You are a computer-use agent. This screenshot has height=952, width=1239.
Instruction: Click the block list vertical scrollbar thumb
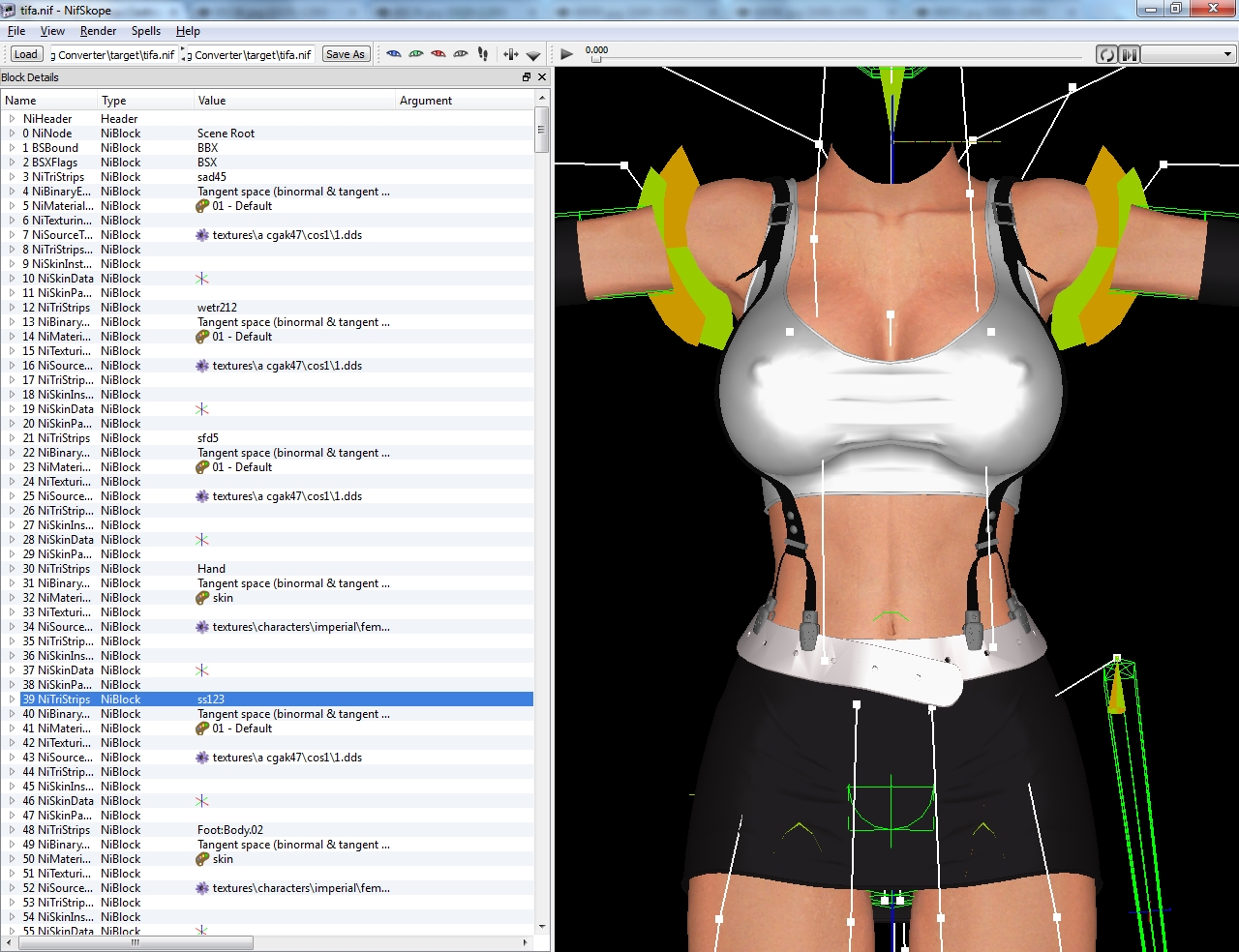pyautogui.click(x=542, y=131)
